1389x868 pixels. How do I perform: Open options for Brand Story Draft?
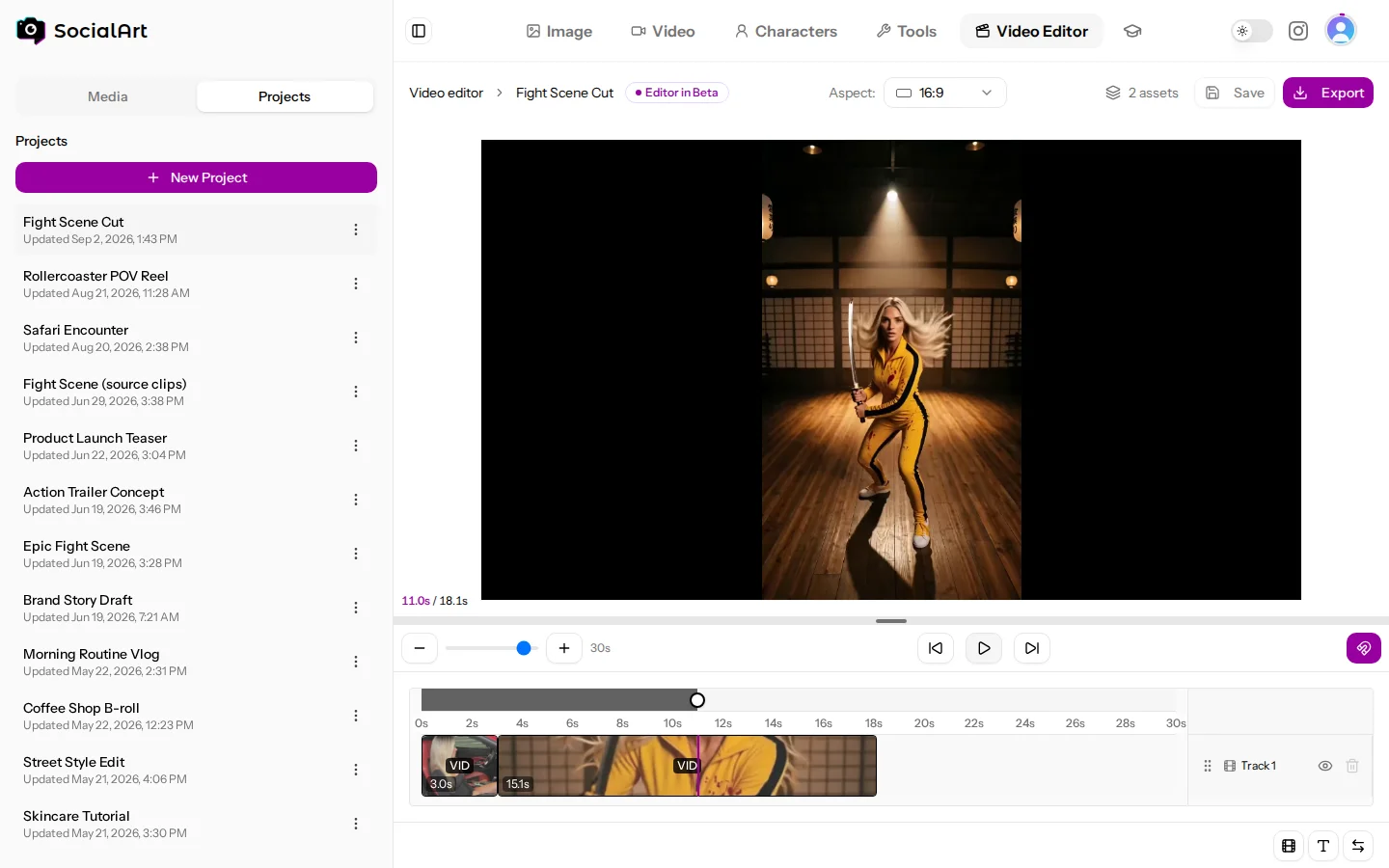coord(356,608)
